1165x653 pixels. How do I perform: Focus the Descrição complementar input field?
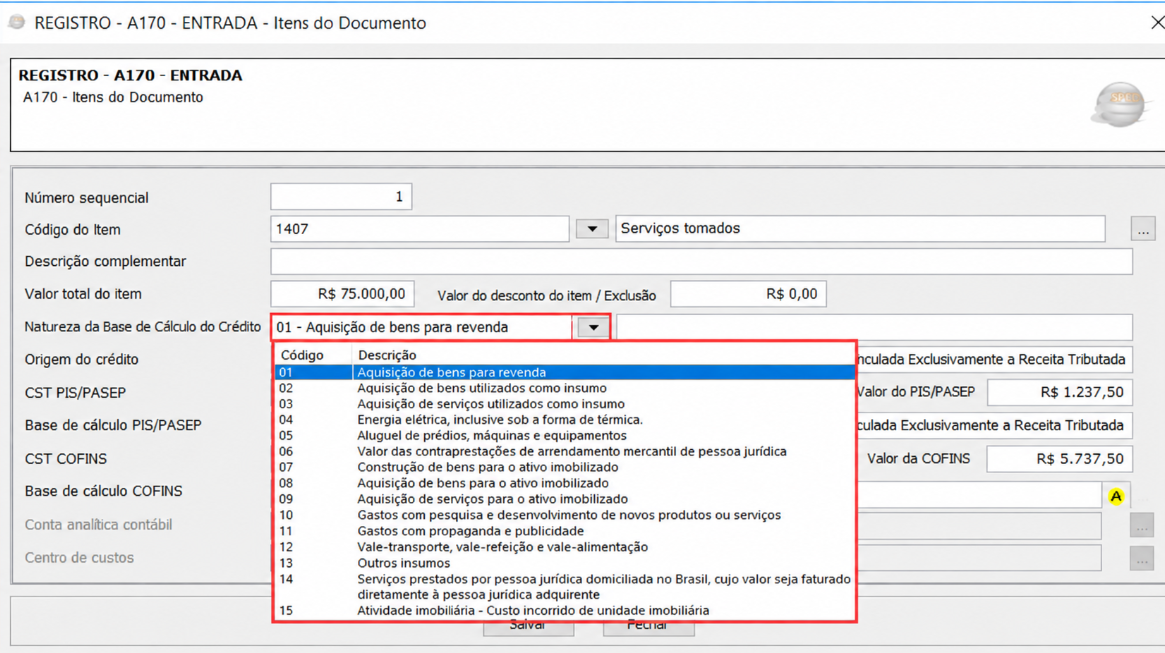coord(701,261)
